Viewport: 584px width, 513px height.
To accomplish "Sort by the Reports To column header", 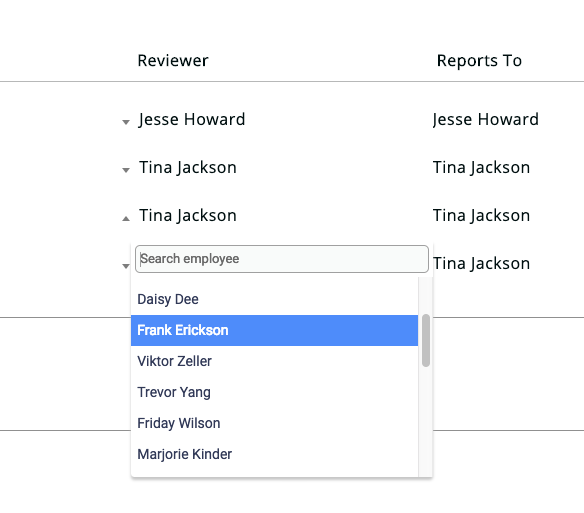I will (x=479, y=60).
